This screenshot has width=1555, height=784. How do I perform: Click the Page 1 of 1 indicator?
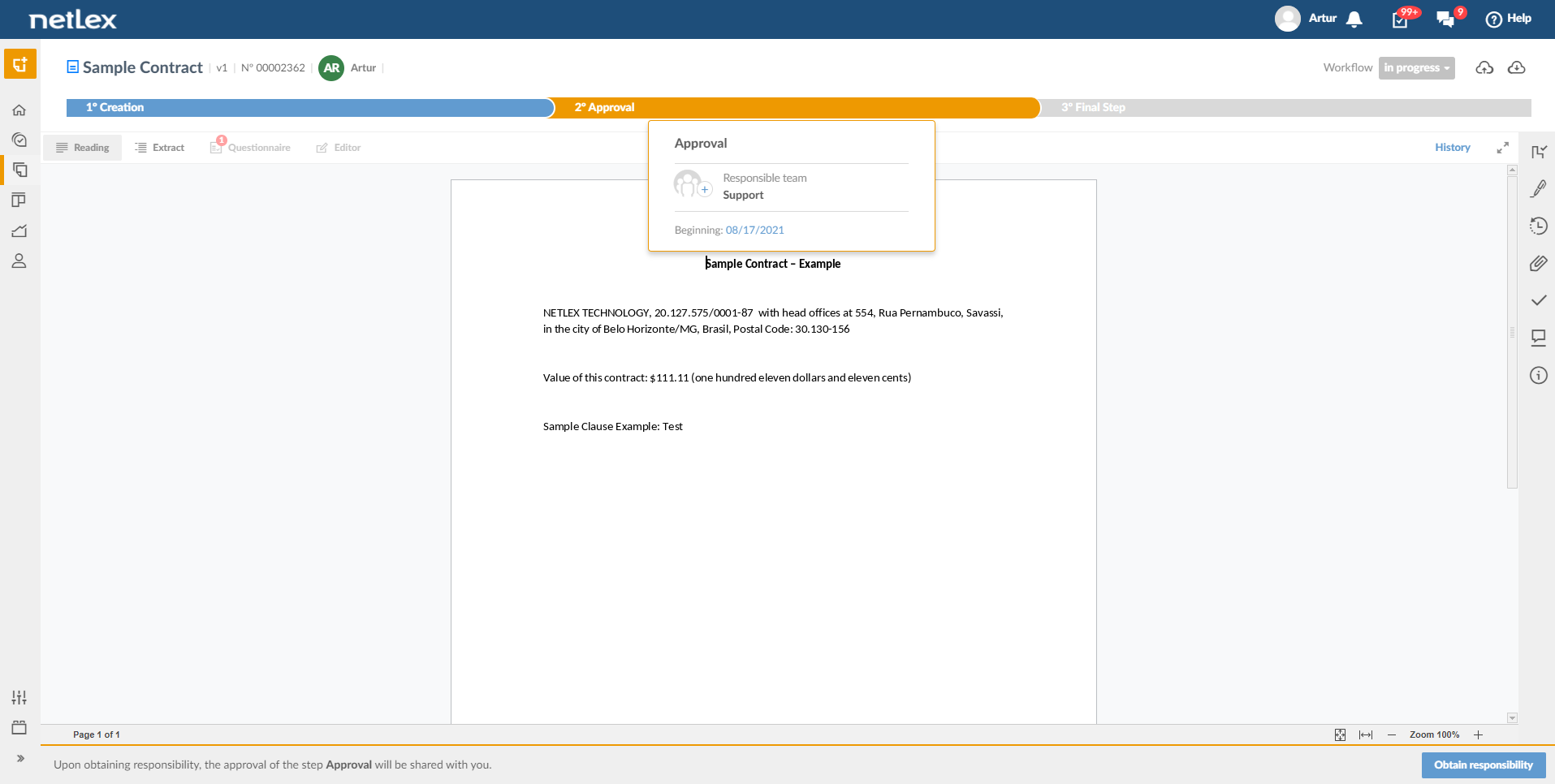[97, 734]
